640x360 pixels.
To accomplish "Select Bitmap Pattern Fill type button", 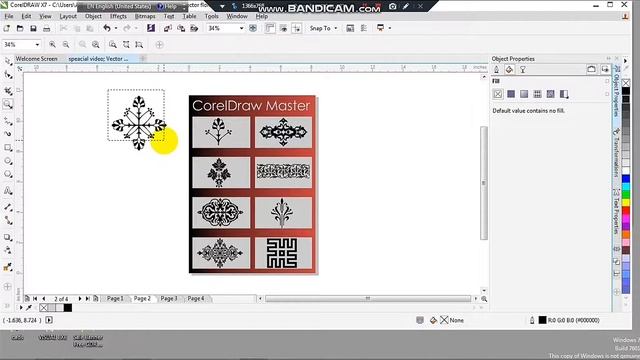I will pyautogui.click(x=551, y=94).
